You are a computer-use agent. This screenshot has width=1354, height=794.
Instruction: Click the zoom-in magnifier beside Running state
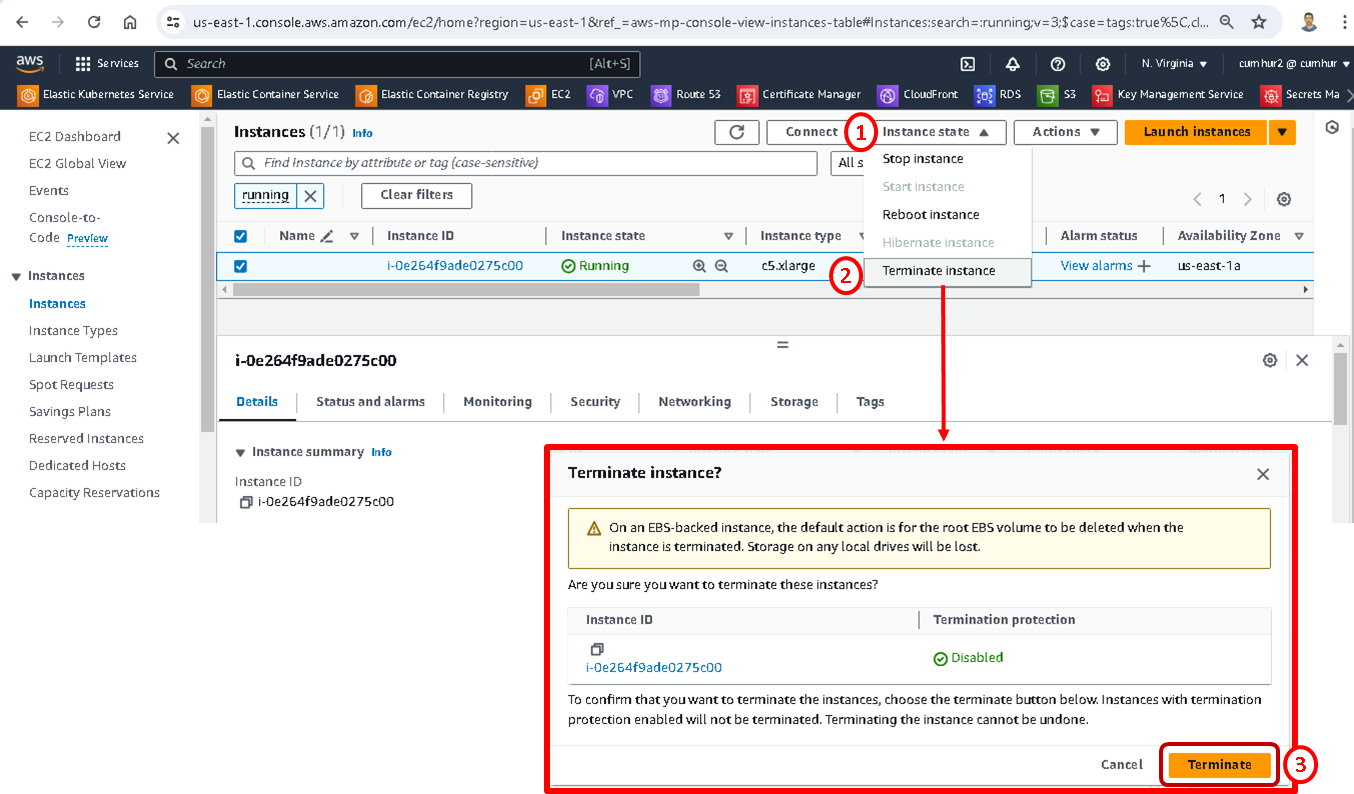(699, 266)
